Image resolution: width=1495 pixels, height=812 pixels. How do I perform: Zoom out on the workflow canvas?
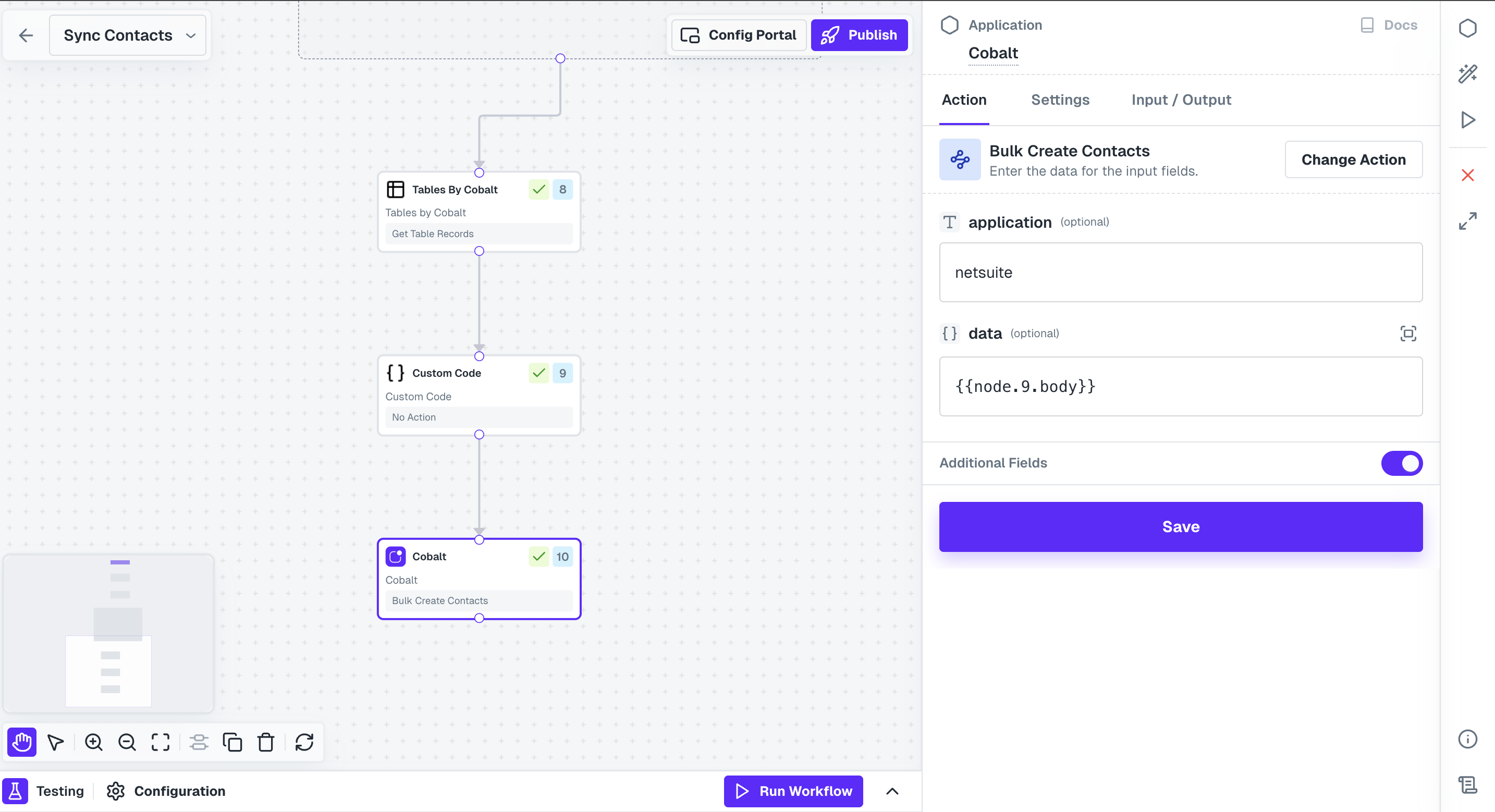click(127, 742)
